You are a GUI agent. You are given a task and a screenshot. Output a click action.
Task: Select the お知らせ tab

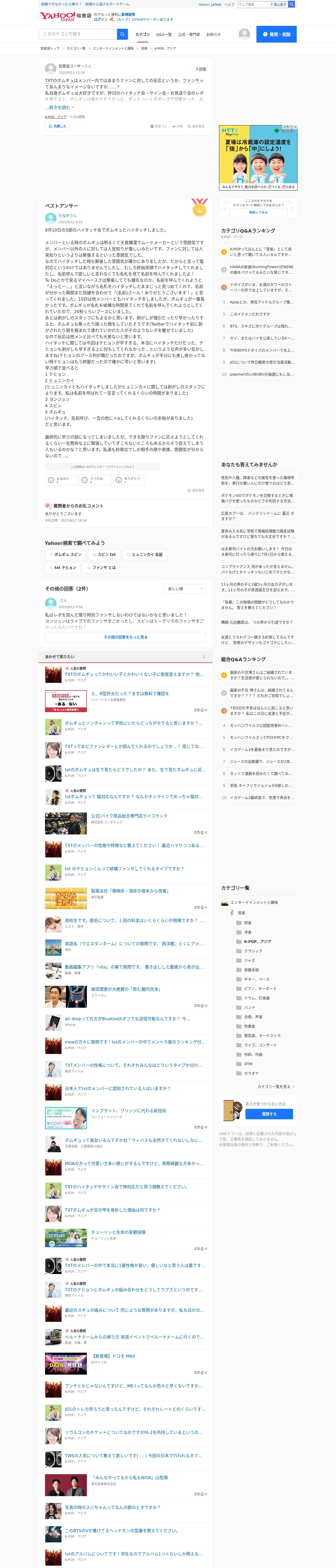pos(214,35)
